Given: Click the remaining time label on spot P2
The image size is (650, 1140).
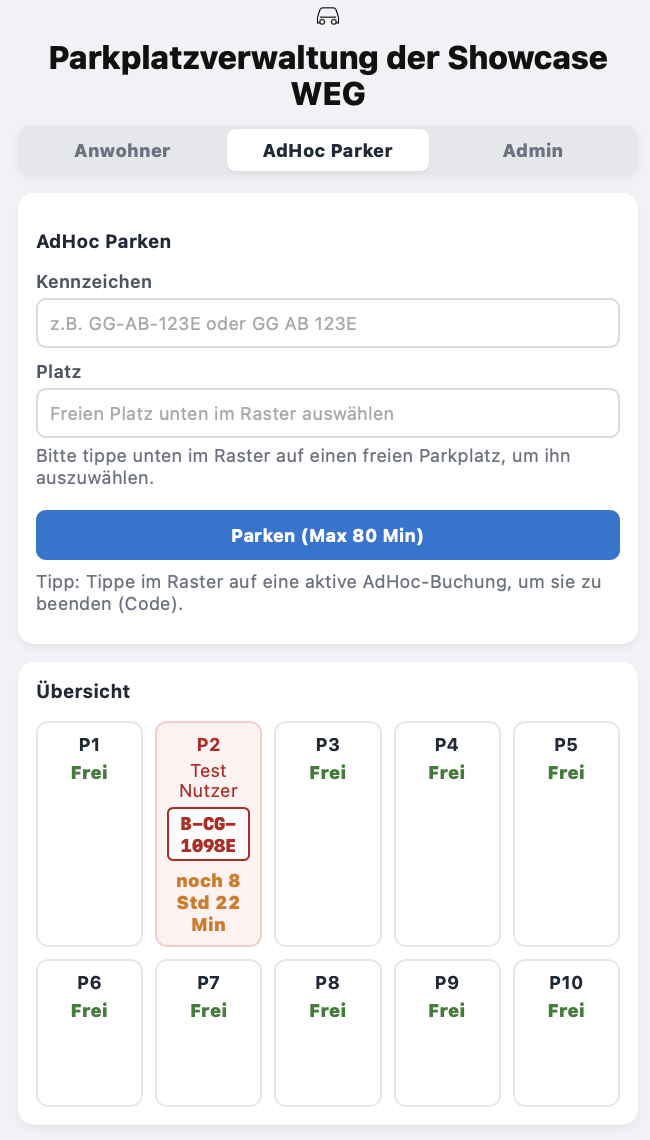Looking at the screenshot, I should pyautogui.click(x=208, y=901).
